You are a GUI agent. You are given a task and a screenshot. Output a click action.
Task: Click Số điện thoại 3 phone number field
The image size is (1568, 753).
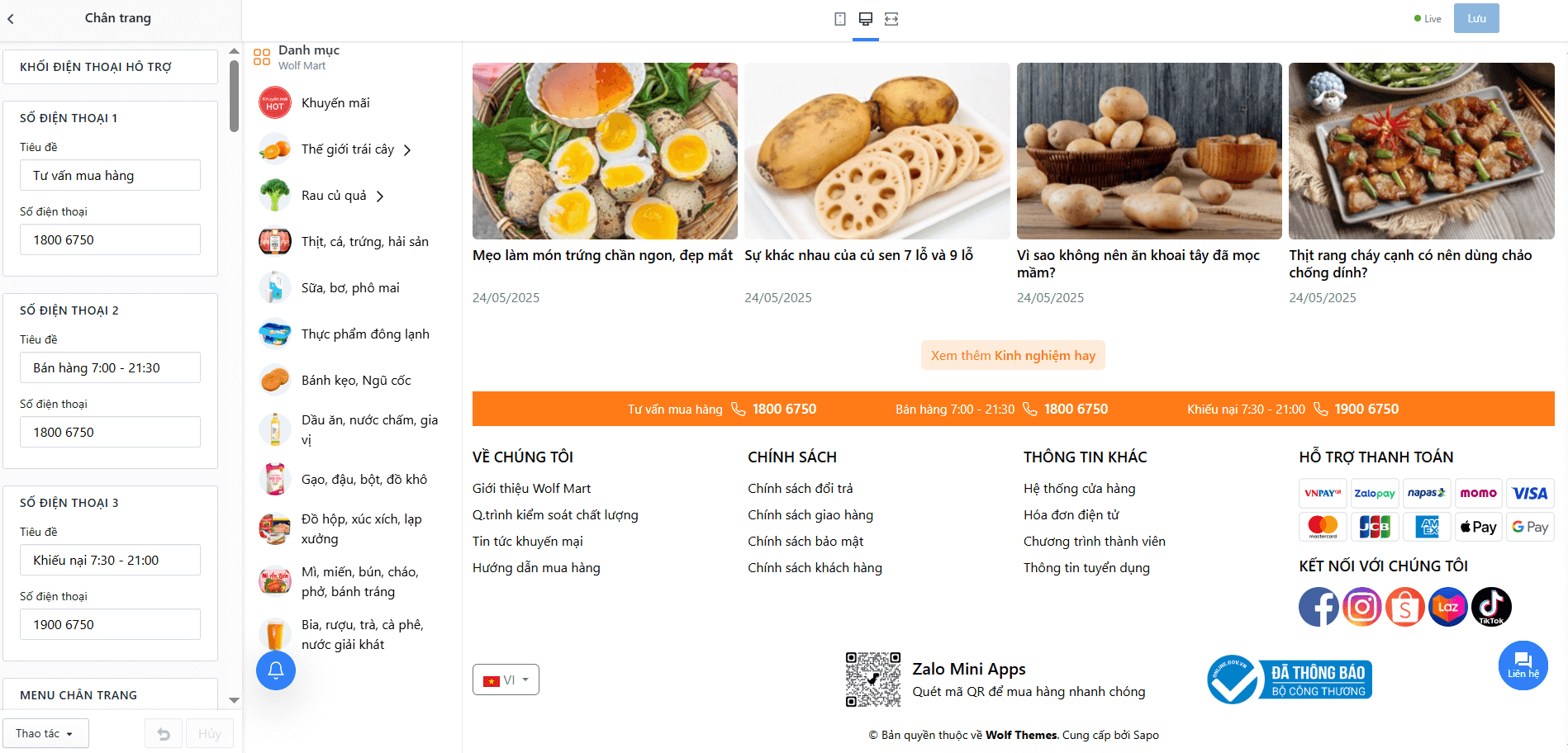(x=110, y=624)
